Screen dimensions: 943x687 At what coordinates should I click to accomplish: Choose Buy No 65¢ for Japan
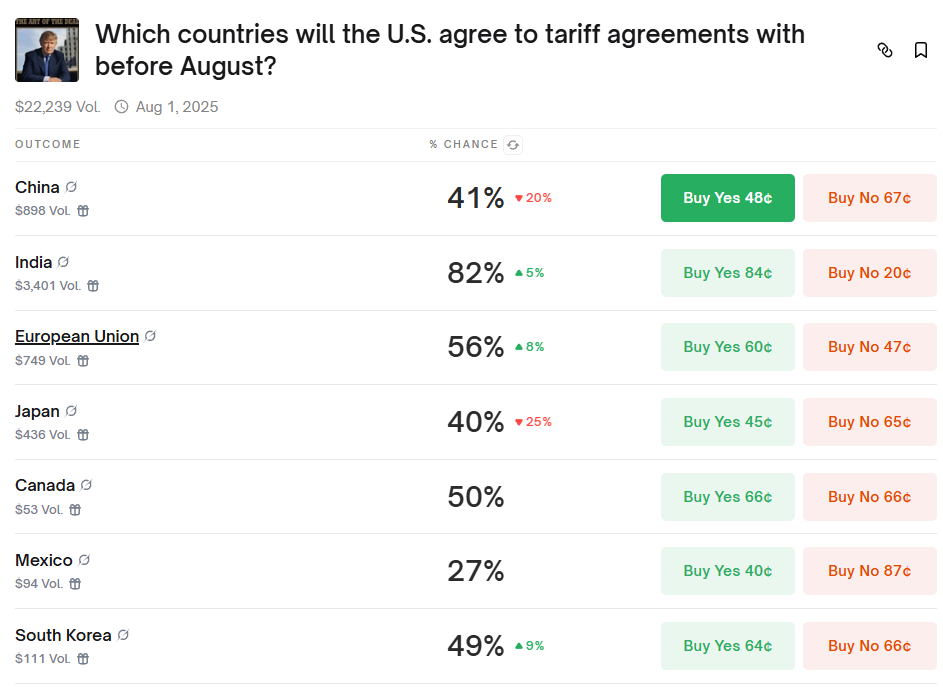pos(870,422)
